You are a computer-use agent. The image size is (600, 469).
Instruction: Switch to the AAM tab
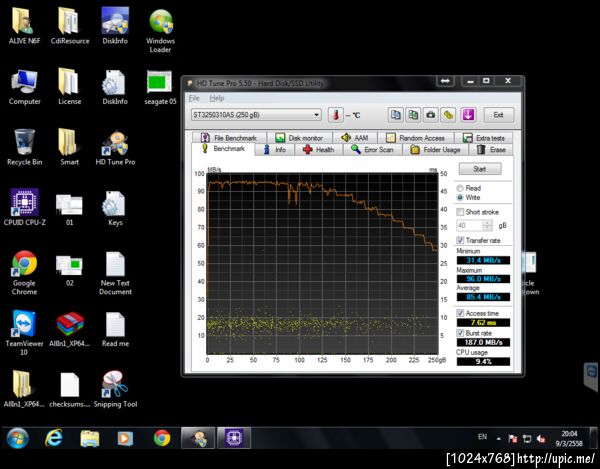[x=355, y=138]
